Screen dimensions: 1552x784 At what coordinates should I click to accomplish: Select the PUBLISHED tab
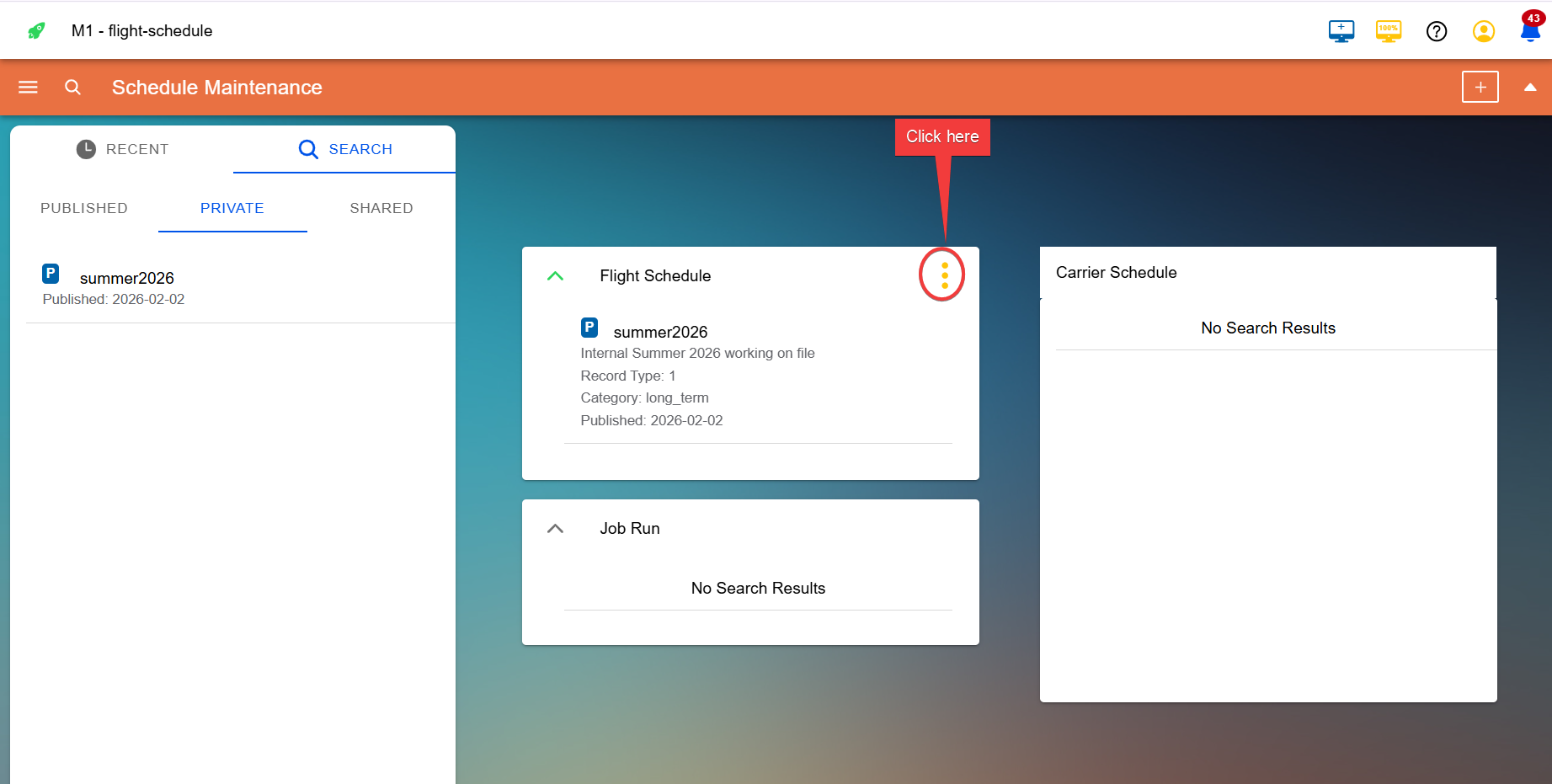point(84,208)
